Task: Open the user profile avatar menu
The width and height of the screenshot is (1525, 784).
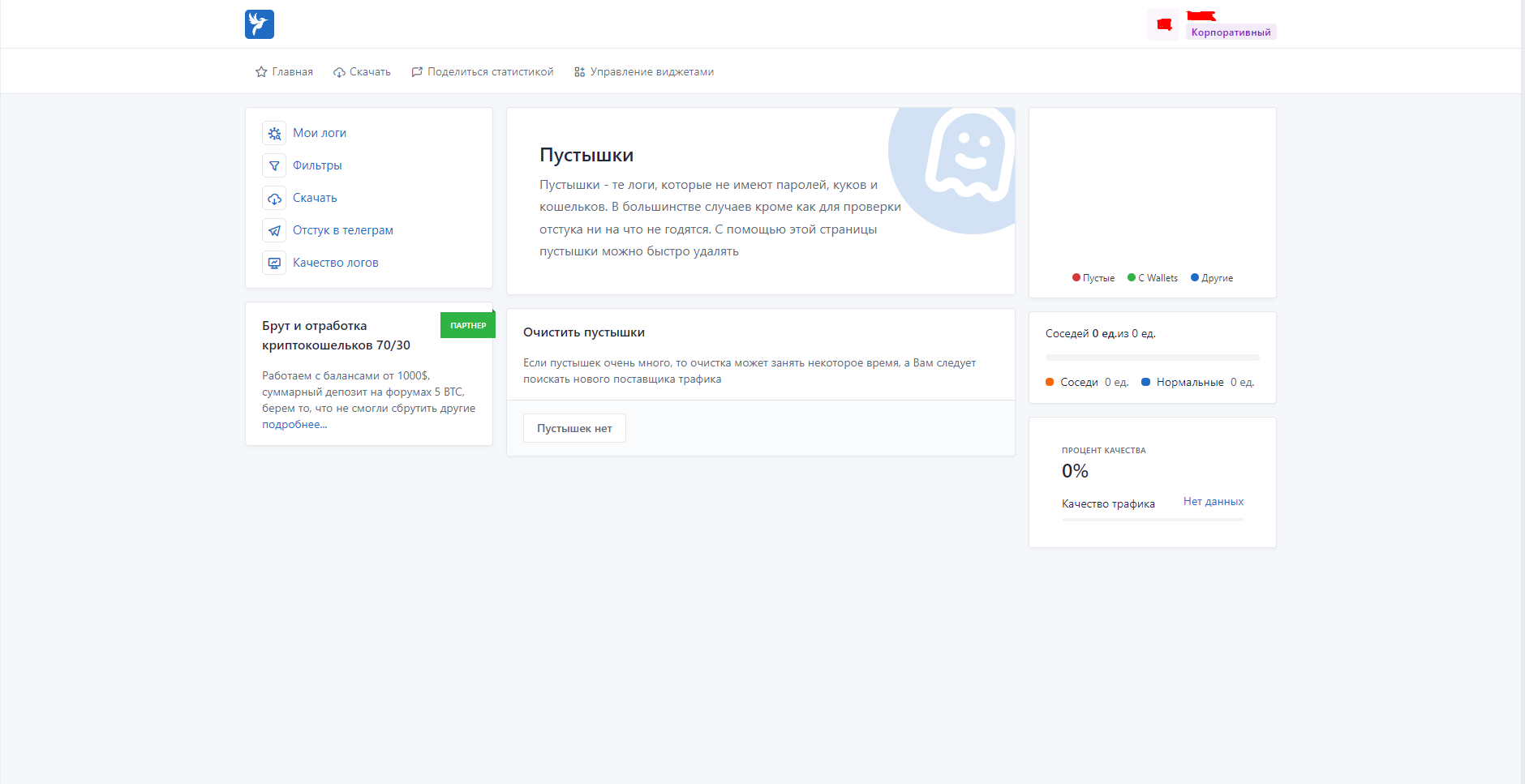Action: [1163, 24]
